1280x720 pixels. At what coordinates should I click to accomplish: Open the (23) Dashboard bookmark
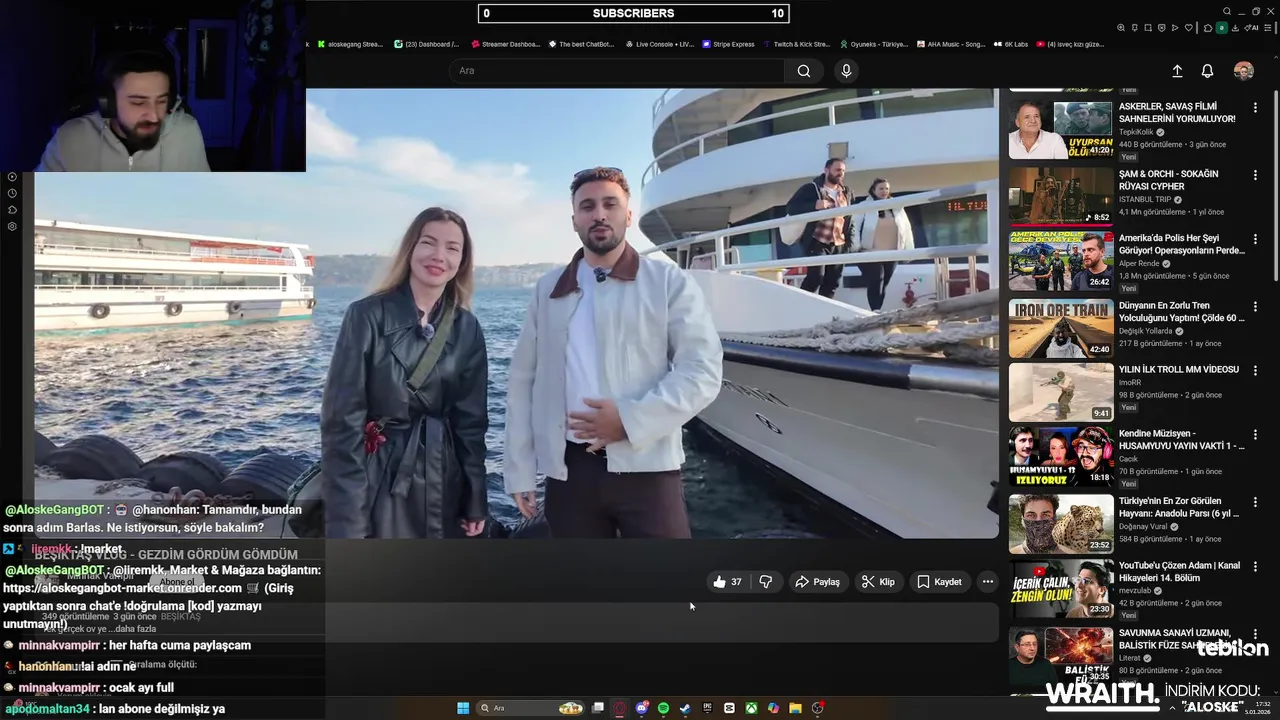[427, 44]
